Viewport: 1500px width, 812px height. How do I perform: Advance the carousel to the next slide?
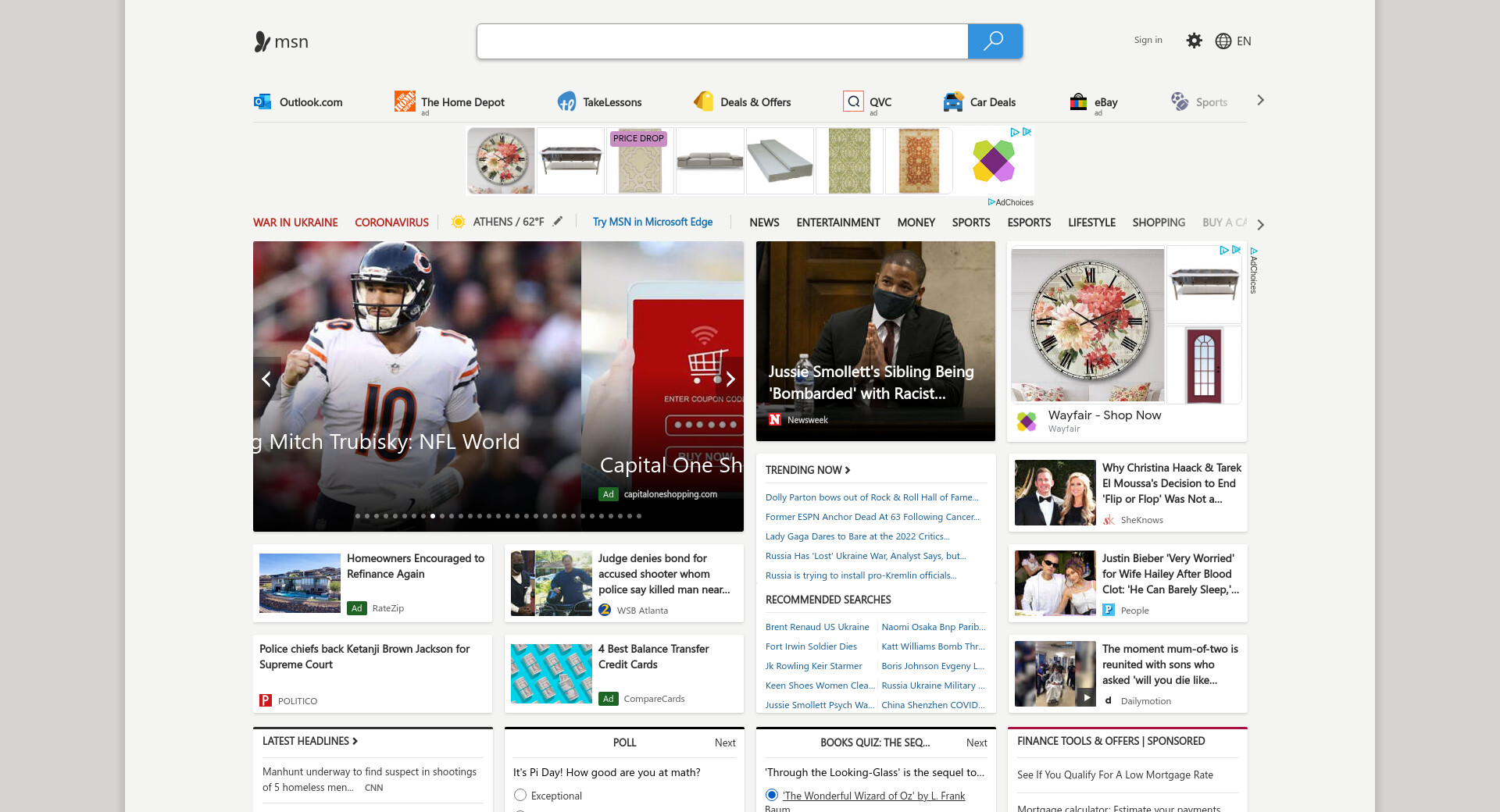(730, 379)
